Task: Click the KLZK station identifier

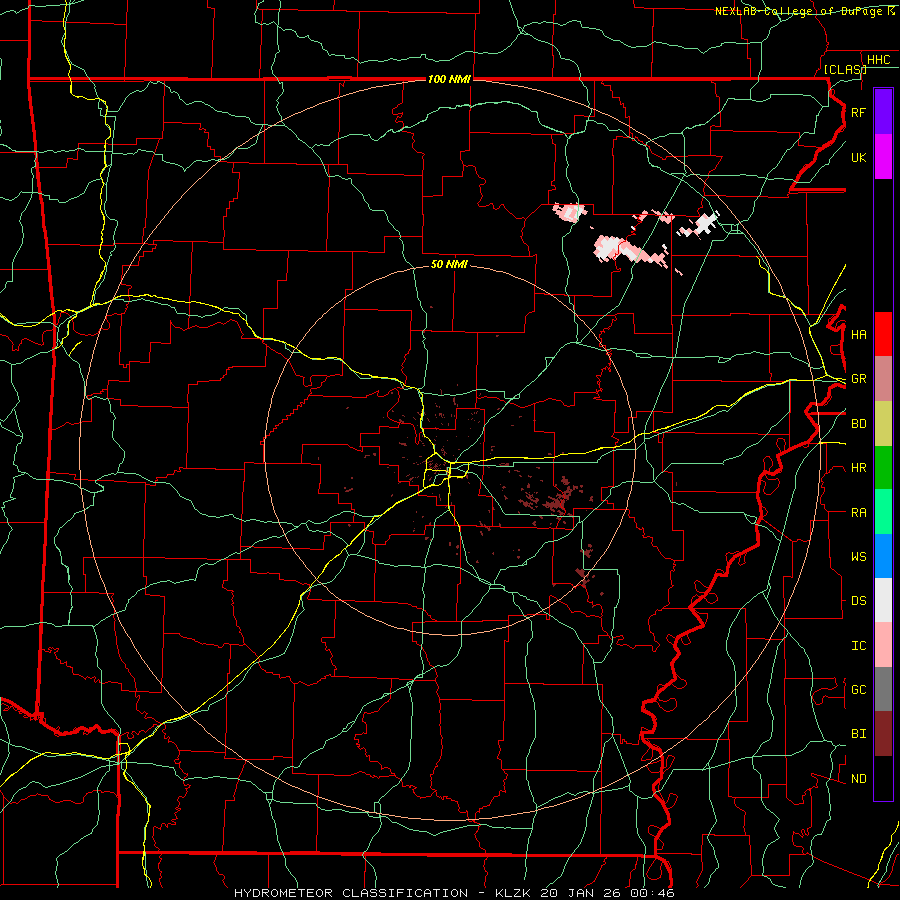Action: (x=514, y=893)
